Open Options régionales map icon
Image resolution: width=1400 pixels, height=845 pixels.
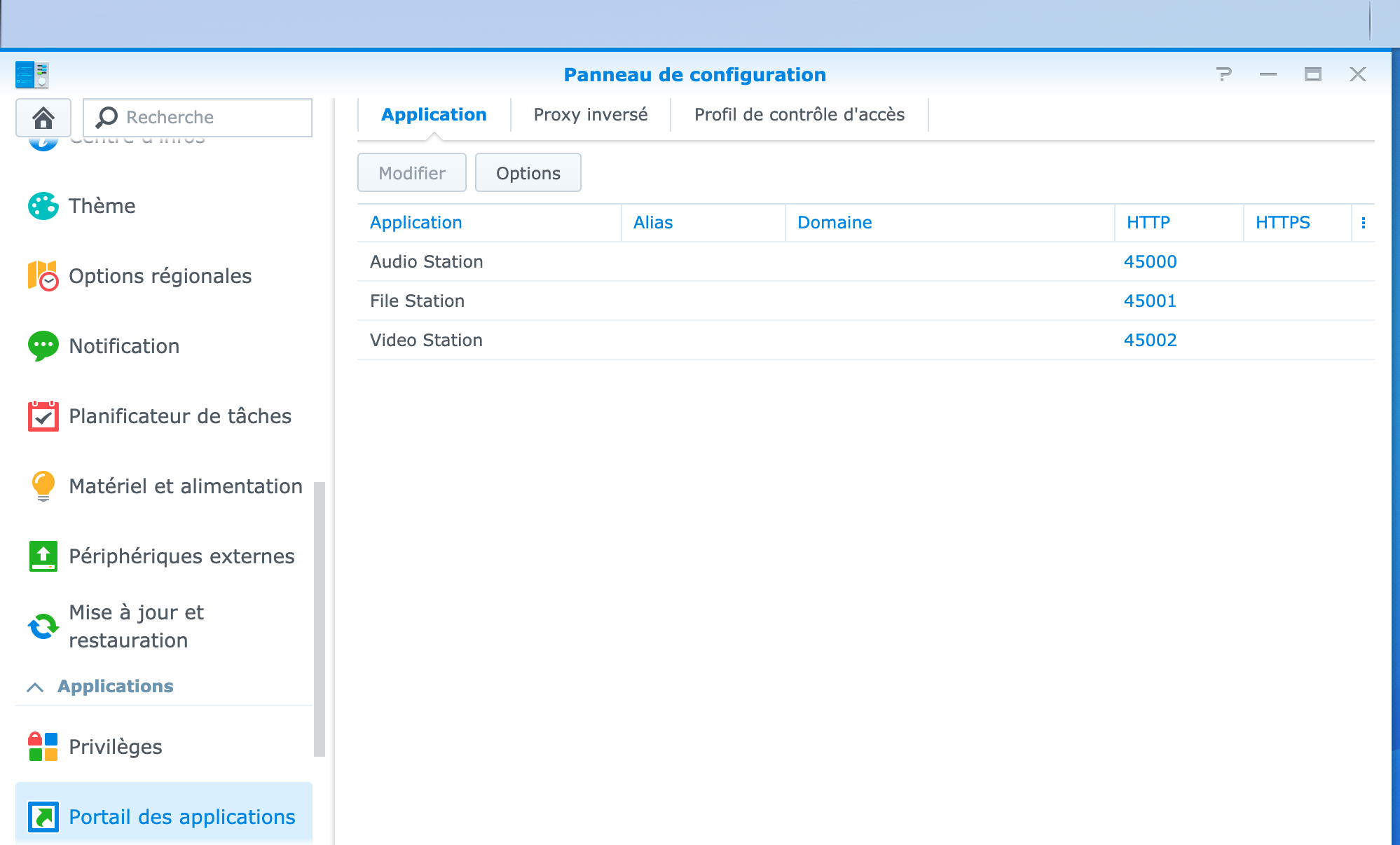(43, 276)
